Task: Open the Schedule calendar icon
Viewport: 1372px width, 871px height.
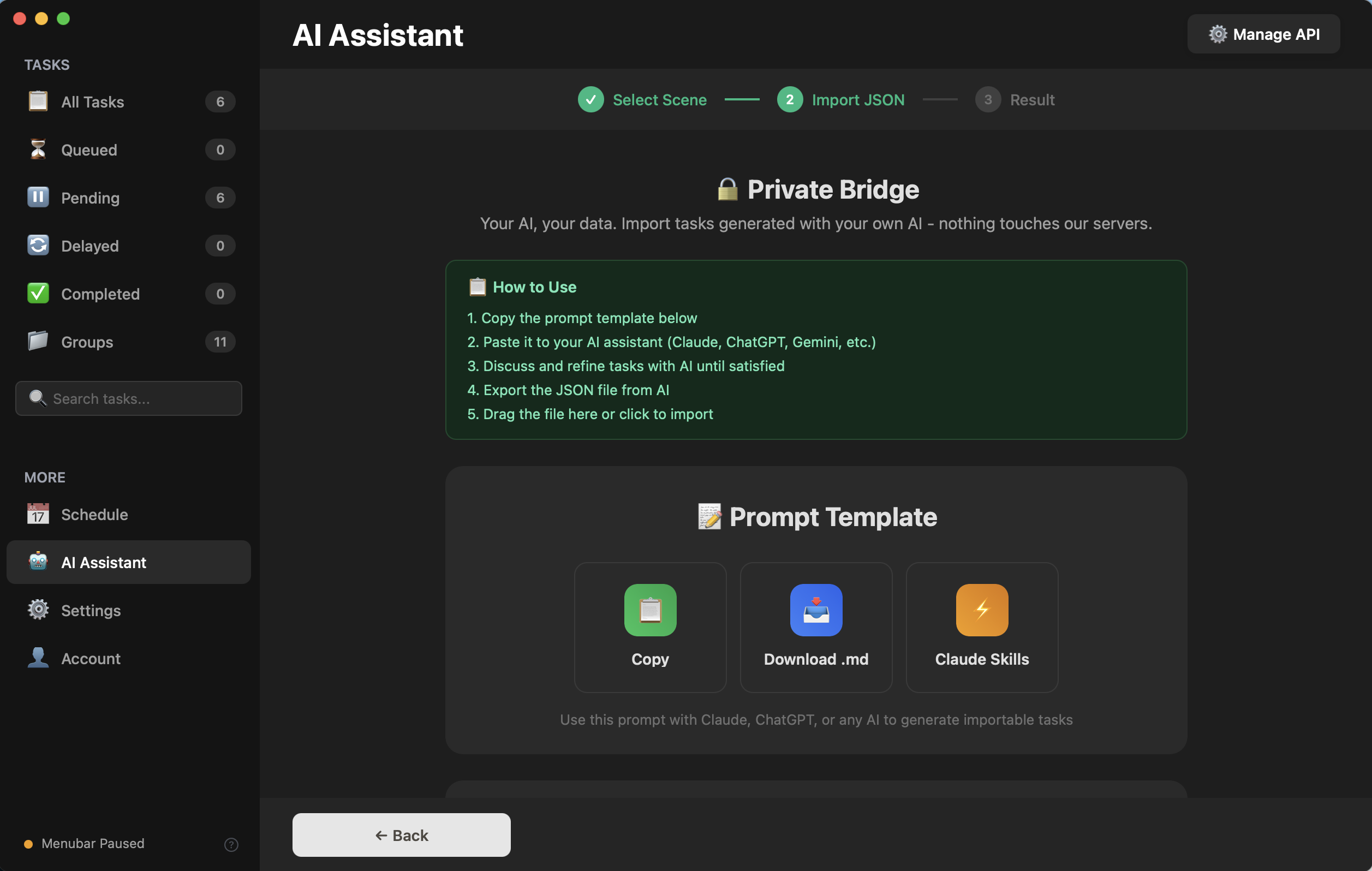Action: [38, 514]
